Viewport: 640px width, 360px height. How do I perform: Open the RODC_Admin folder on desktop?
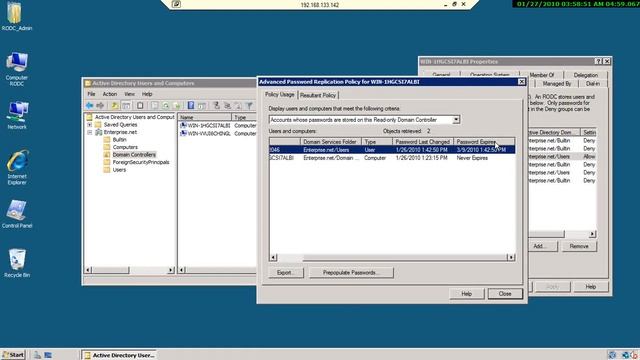17,16
